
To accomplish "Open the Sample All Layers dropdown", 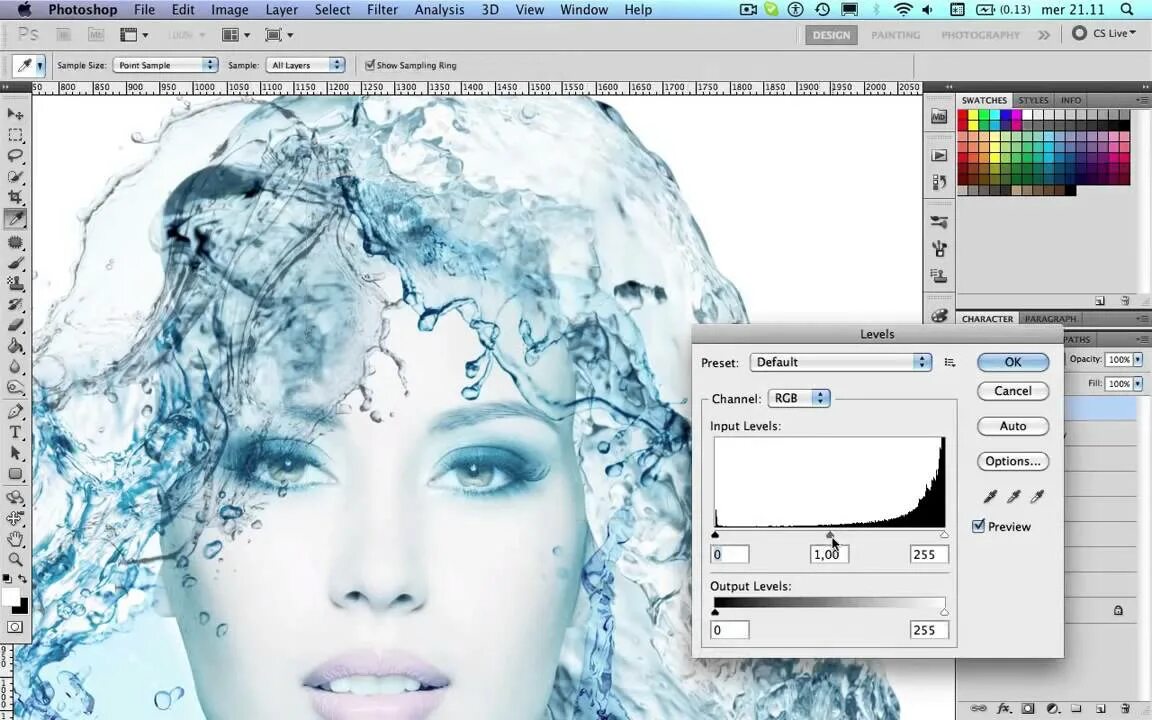I will [x=305, y=65].
